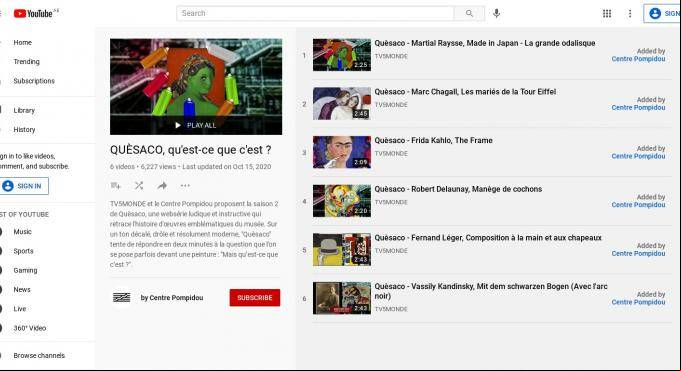Select Library in the sidebar
This screenshot has width=681, height=371.
[x=24, y=110]
